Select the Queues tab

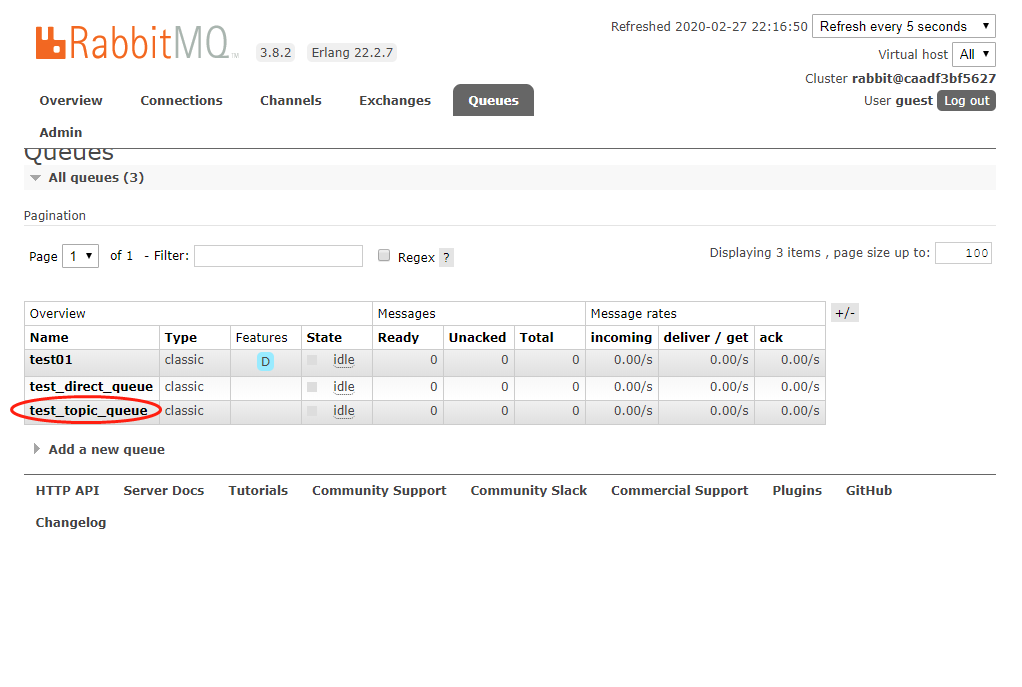tap(493, 100)
